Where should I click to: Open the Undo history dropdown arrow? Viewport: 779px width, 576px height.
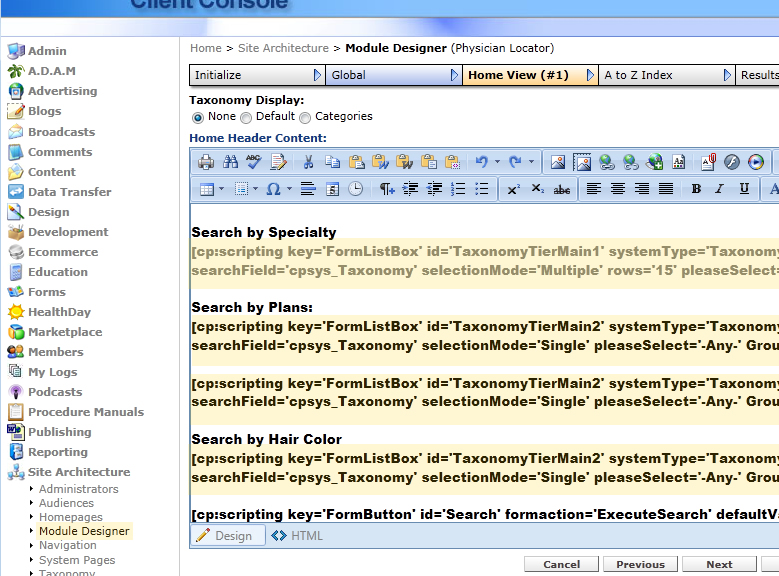point(497,162)
